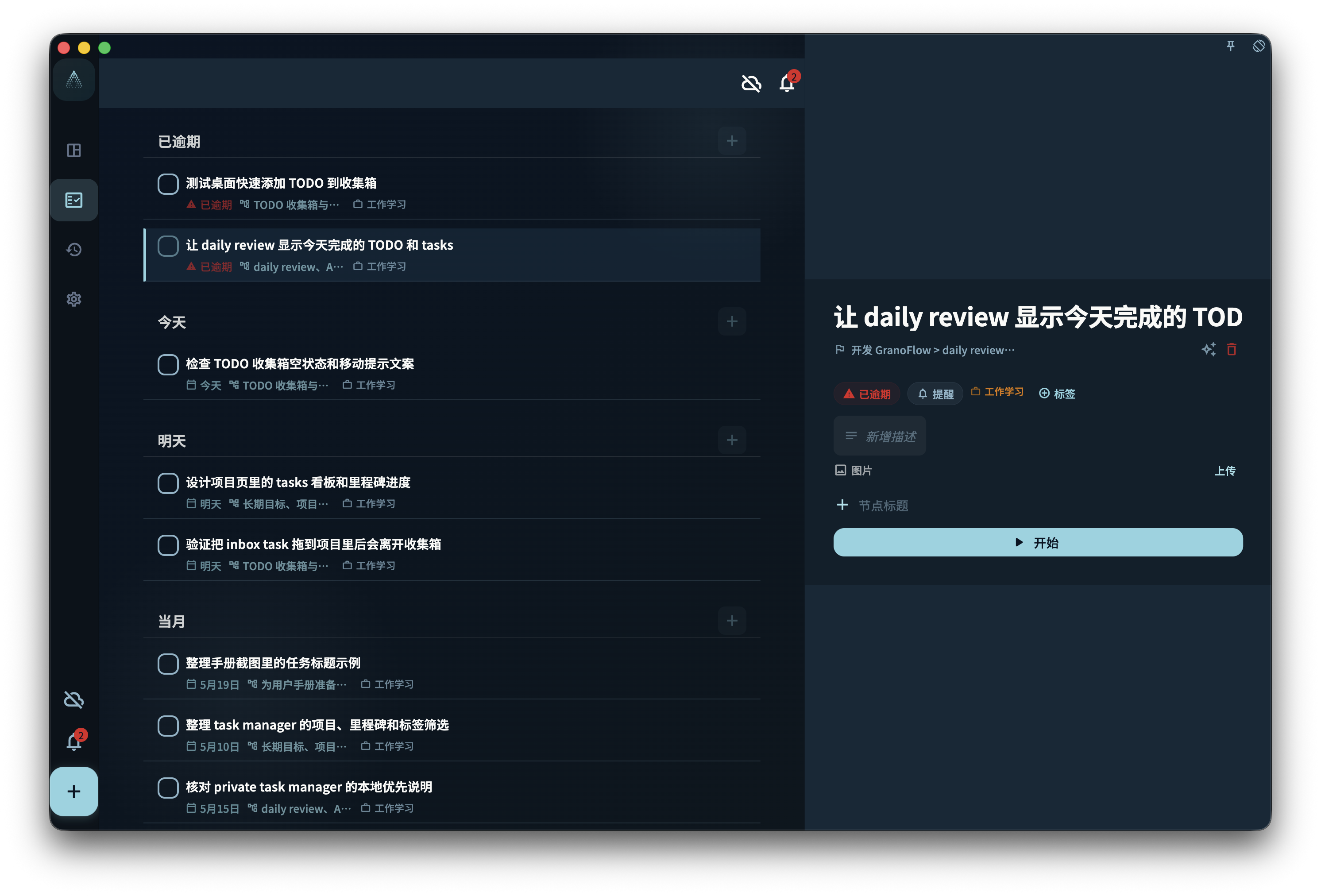Open settings gear in the sidebar
The width and height of the screenshot is (1321, 896).
[x=74, y=299]
